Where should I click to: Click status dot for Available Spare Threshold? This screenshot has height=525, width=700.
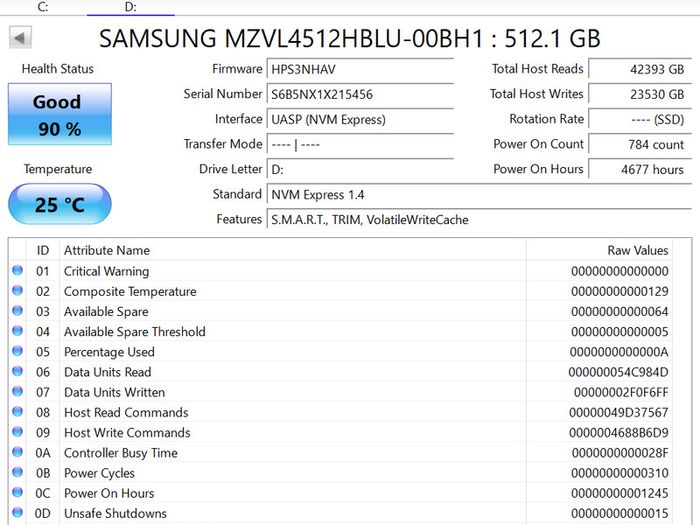pyautogui.click(x=17, y=330)
